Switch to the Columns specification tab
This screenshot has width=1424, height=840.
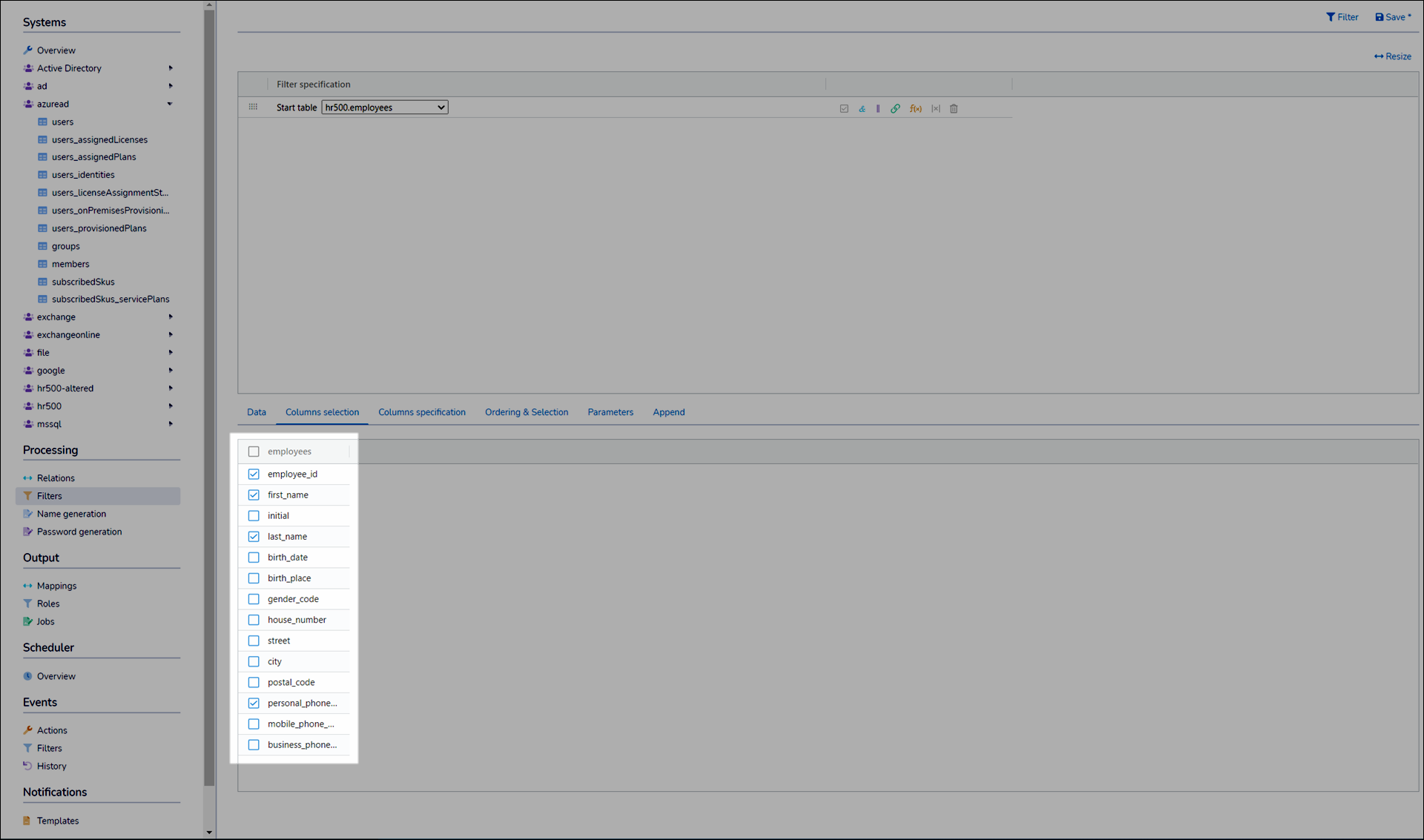[421, 412]
